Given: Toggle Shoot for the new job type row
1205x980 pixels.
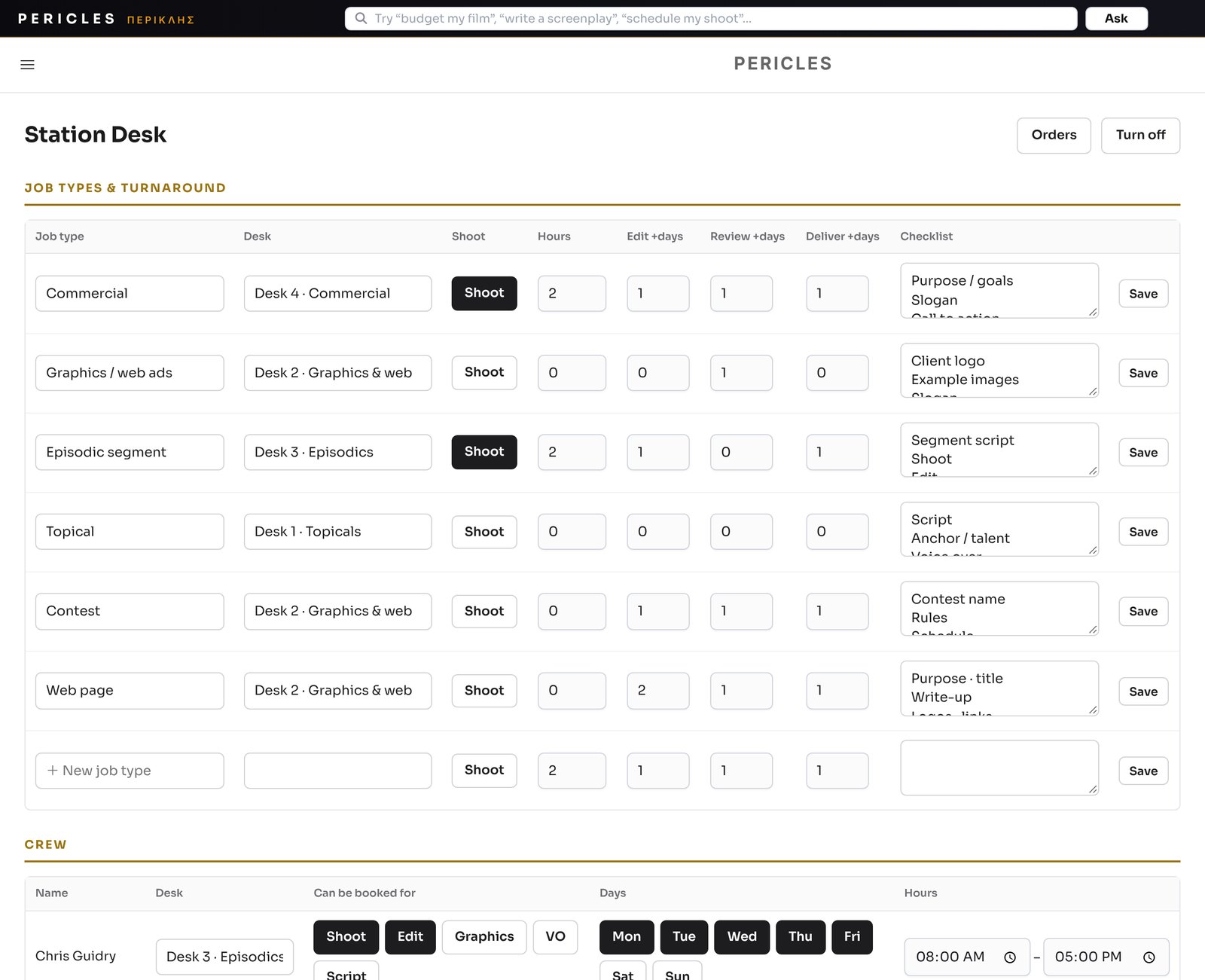Looking at the screenshot, I should (484, 771).
